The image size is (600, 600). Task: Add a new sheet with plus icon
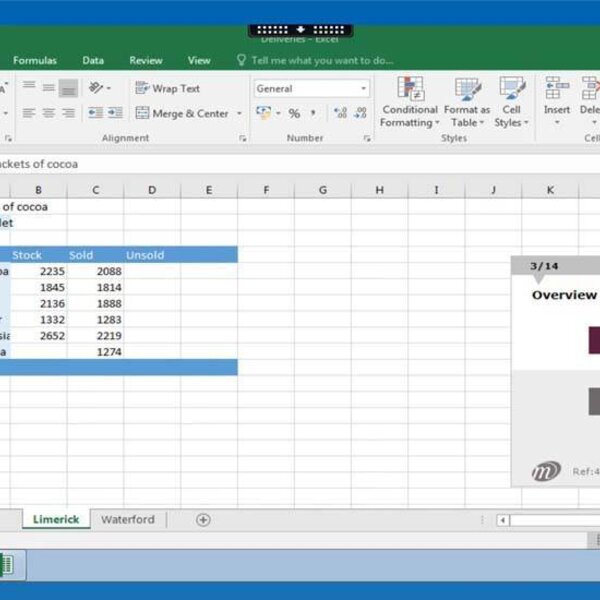203,520
